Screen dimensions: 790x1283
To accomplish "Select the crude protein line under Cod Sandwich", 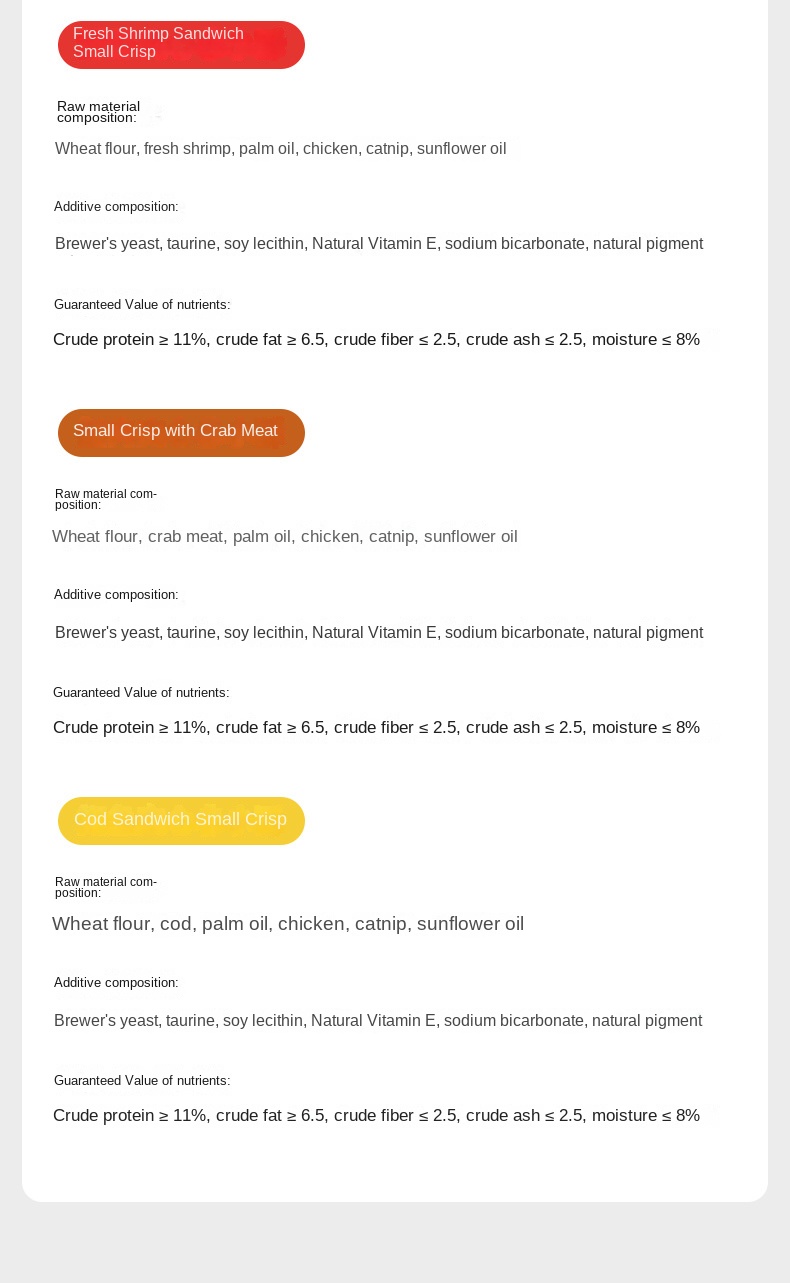I will pos(376,1116).
